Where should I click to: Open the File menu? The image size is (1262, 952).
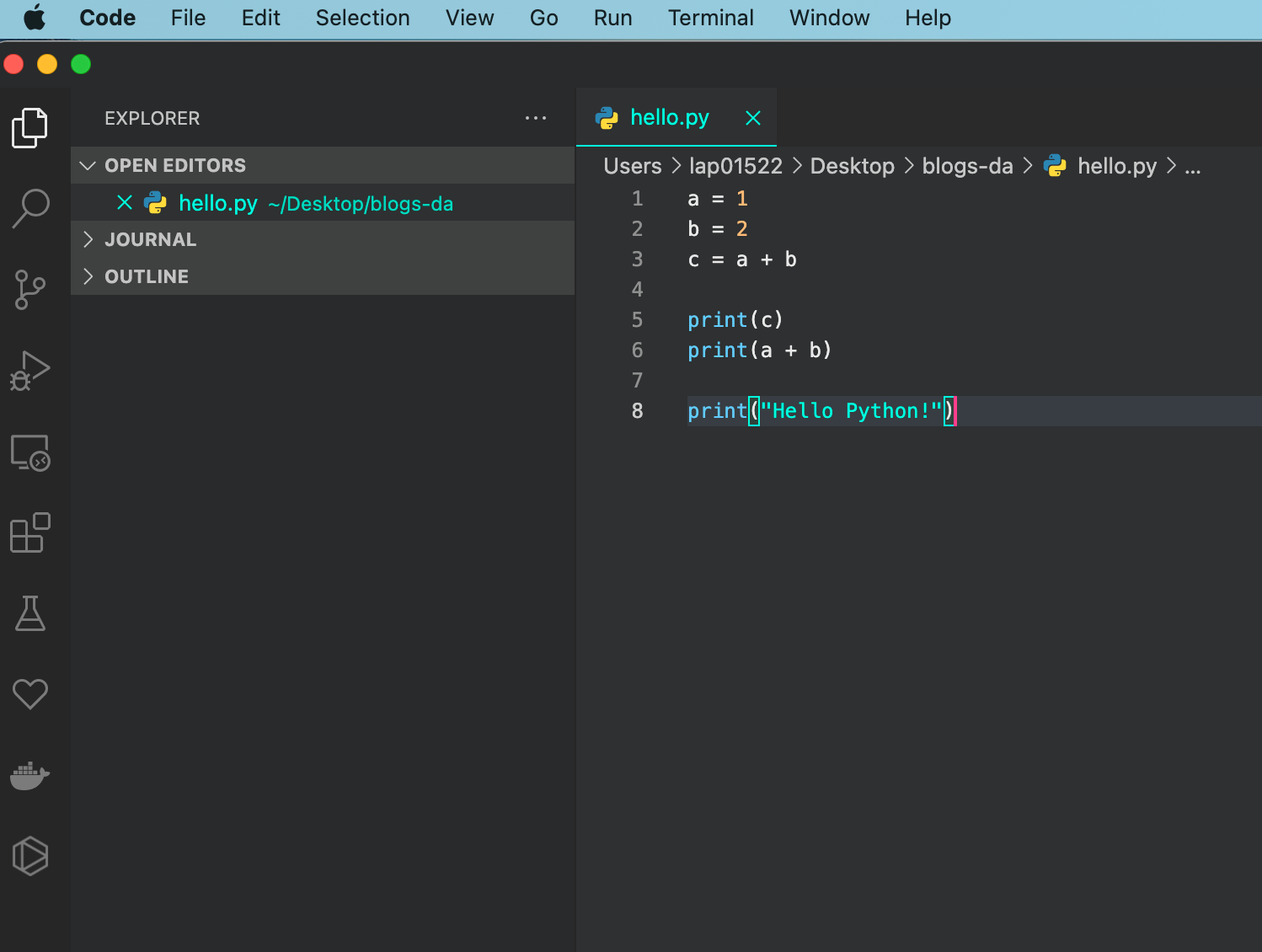(188, 18)
